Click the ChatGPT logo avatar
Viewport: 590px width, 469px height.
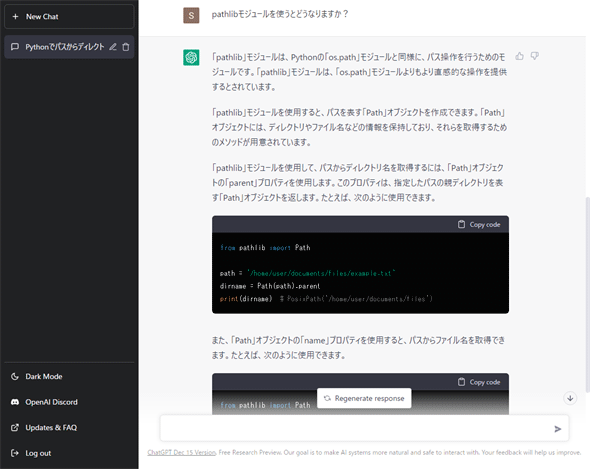coord(191,58)
